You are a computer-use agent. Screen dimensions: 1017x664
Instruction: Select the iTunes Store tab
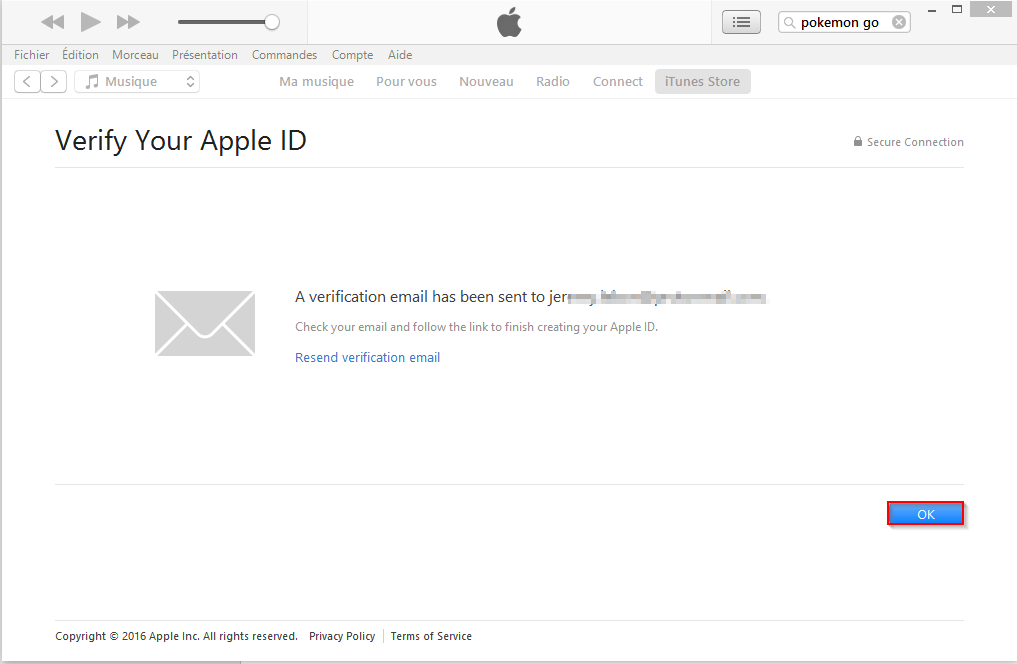point(702,82)
